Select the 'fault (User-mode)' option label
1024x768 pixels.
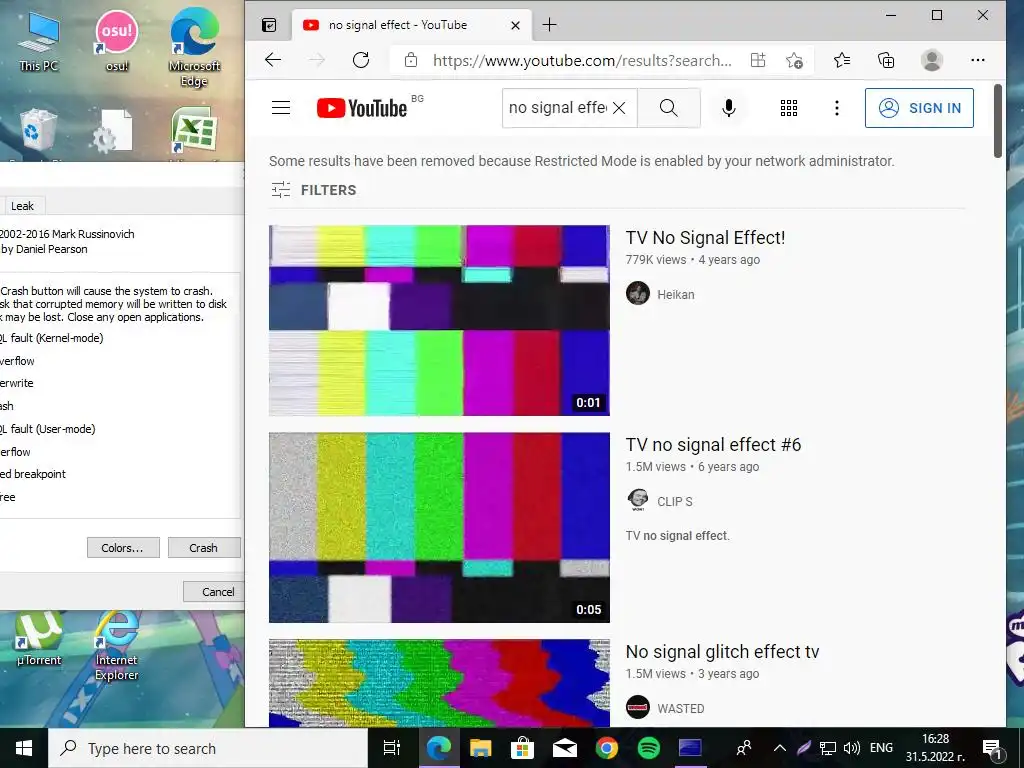(53, 429)
